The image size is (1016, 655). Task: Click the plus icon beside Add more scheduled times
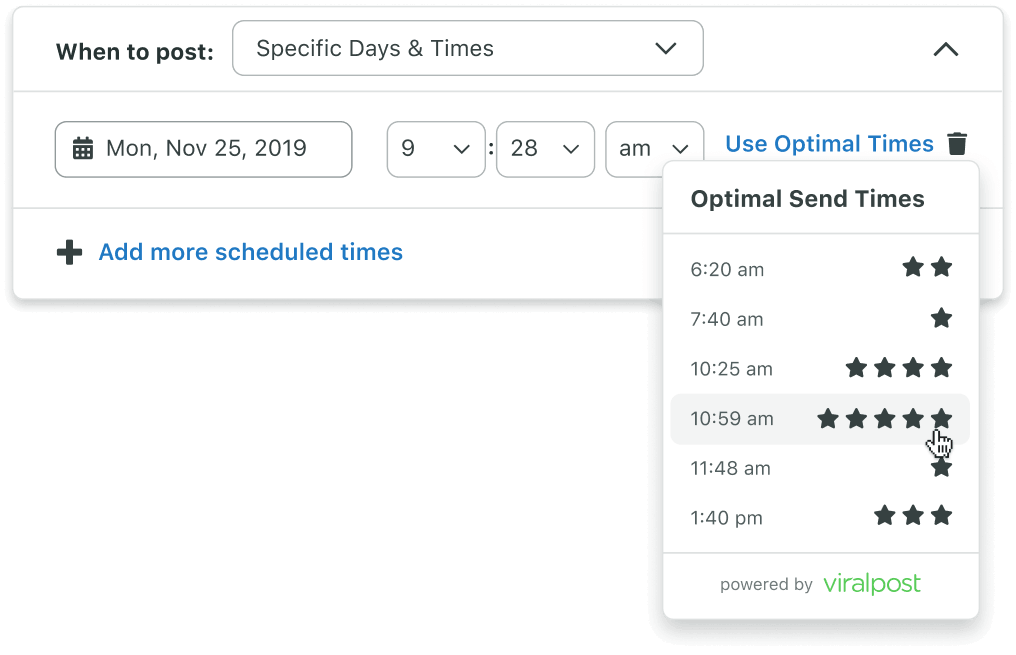tap(69, 252)
